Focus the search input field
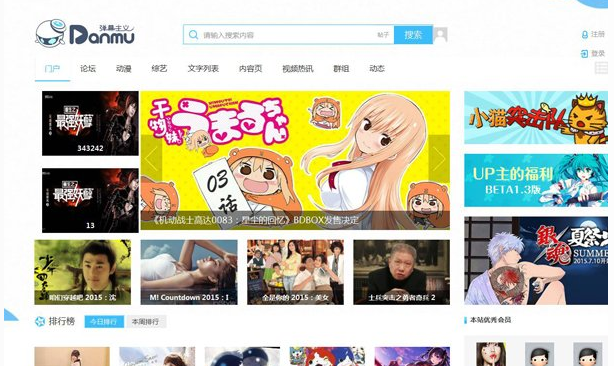This screenshot has width=614, height=366. (288, 35)
